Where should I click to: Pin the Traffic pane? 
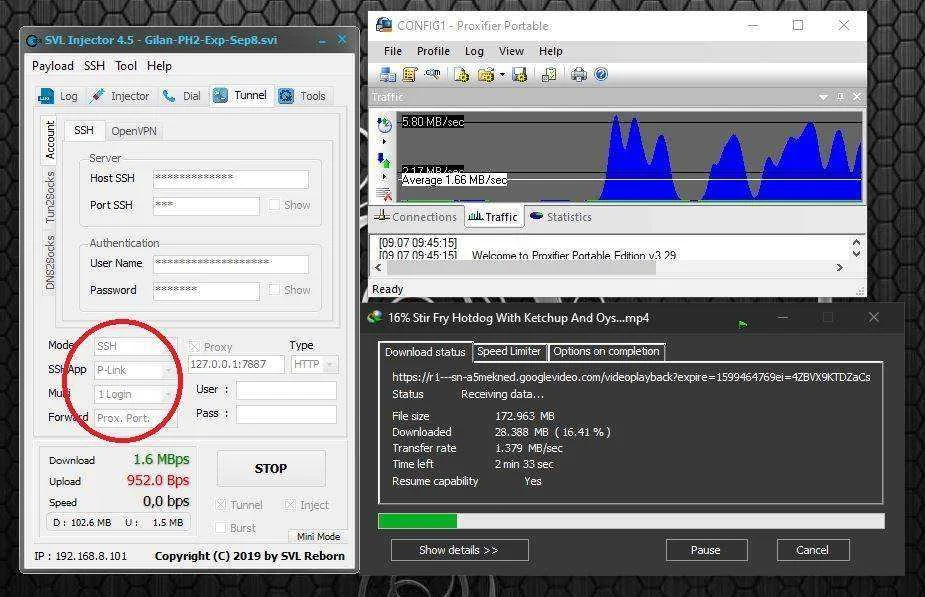point(840,97)
